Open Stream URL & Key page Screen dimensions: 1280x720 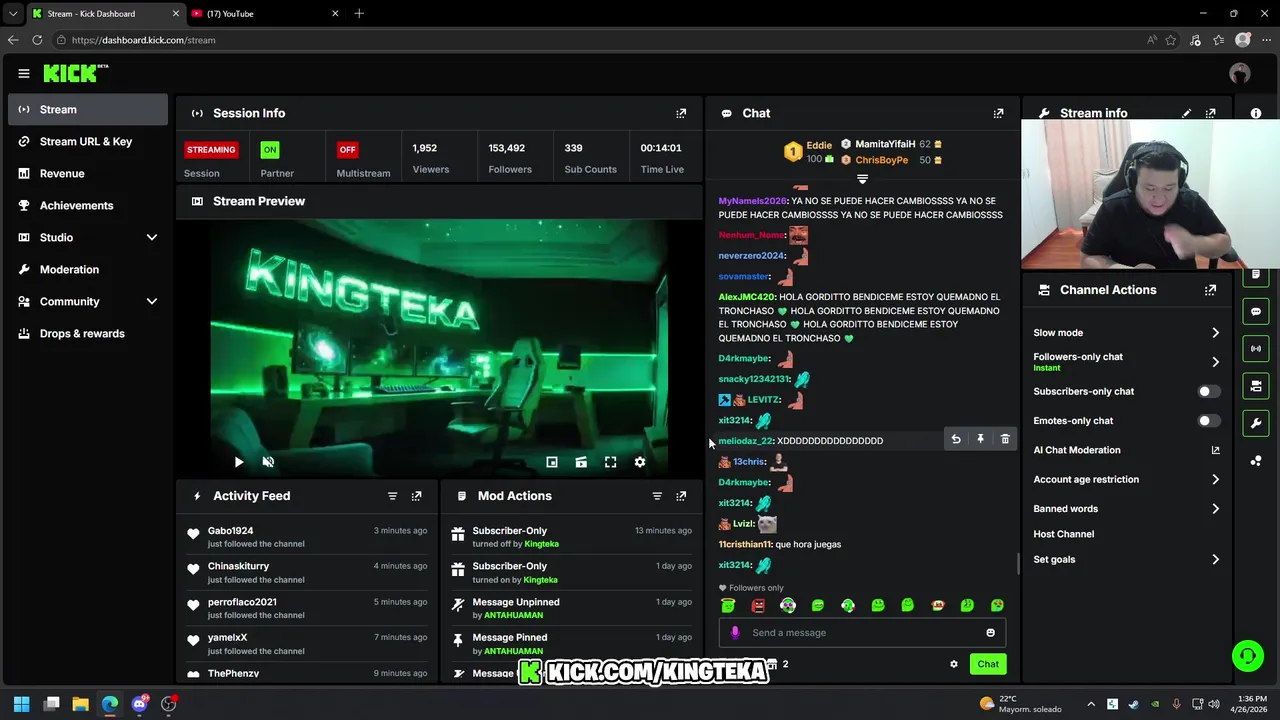pos(87,141)
